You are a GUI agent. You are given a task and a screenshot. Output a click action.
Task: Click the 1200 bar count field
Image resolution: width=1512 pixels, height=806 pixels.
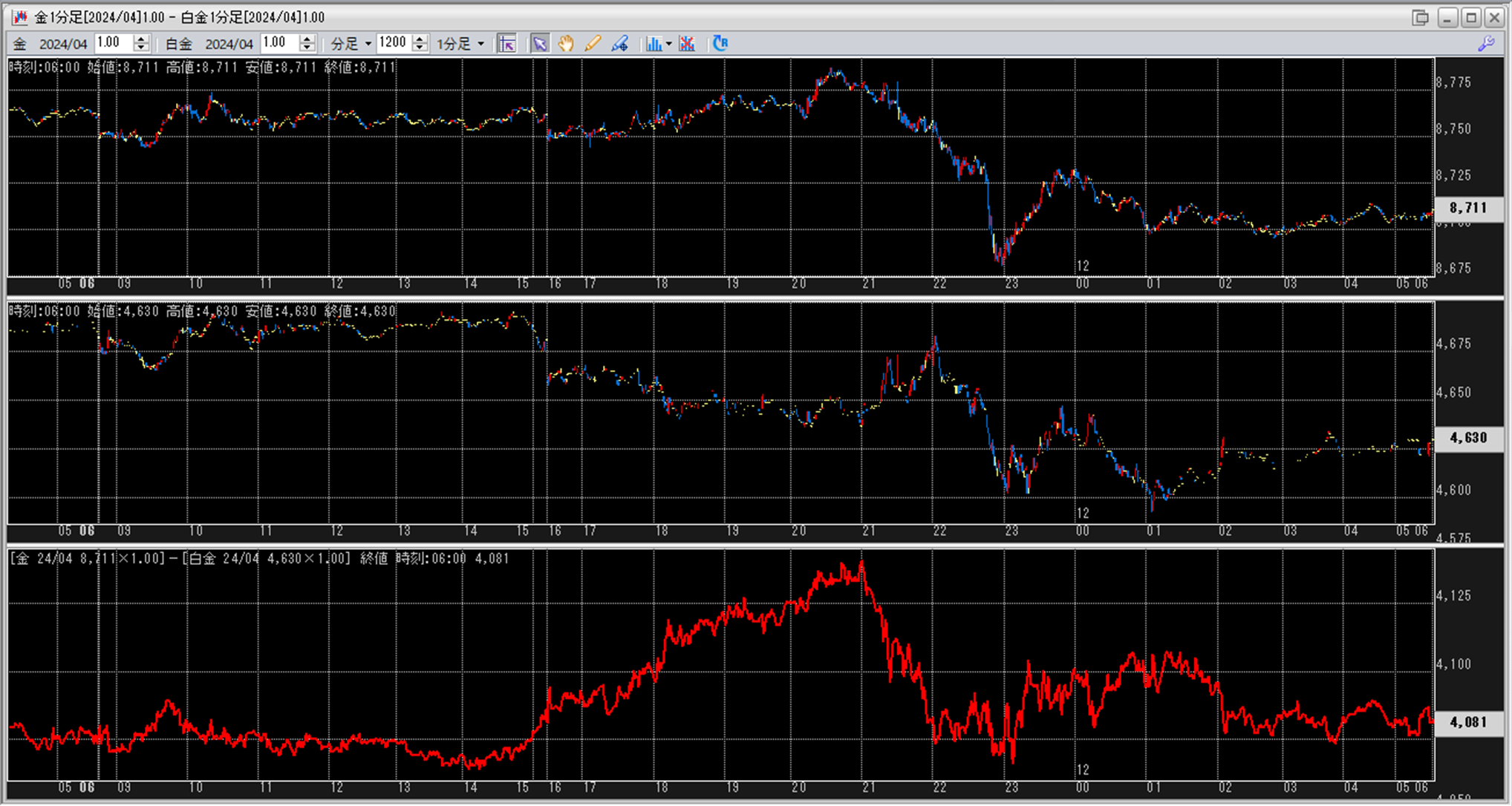pyautogui.click(x=393, y=43)
